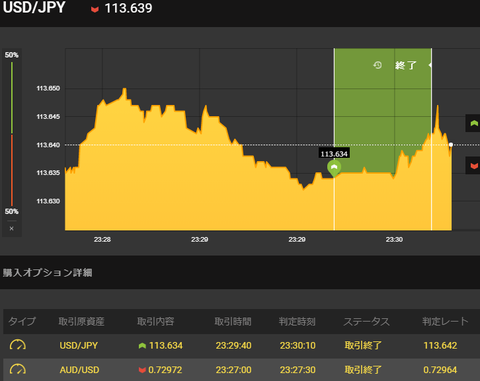Click the gauge icon in USD/JPY row
The width and height of the screenshot is (480, 381).
coord(18,345)
